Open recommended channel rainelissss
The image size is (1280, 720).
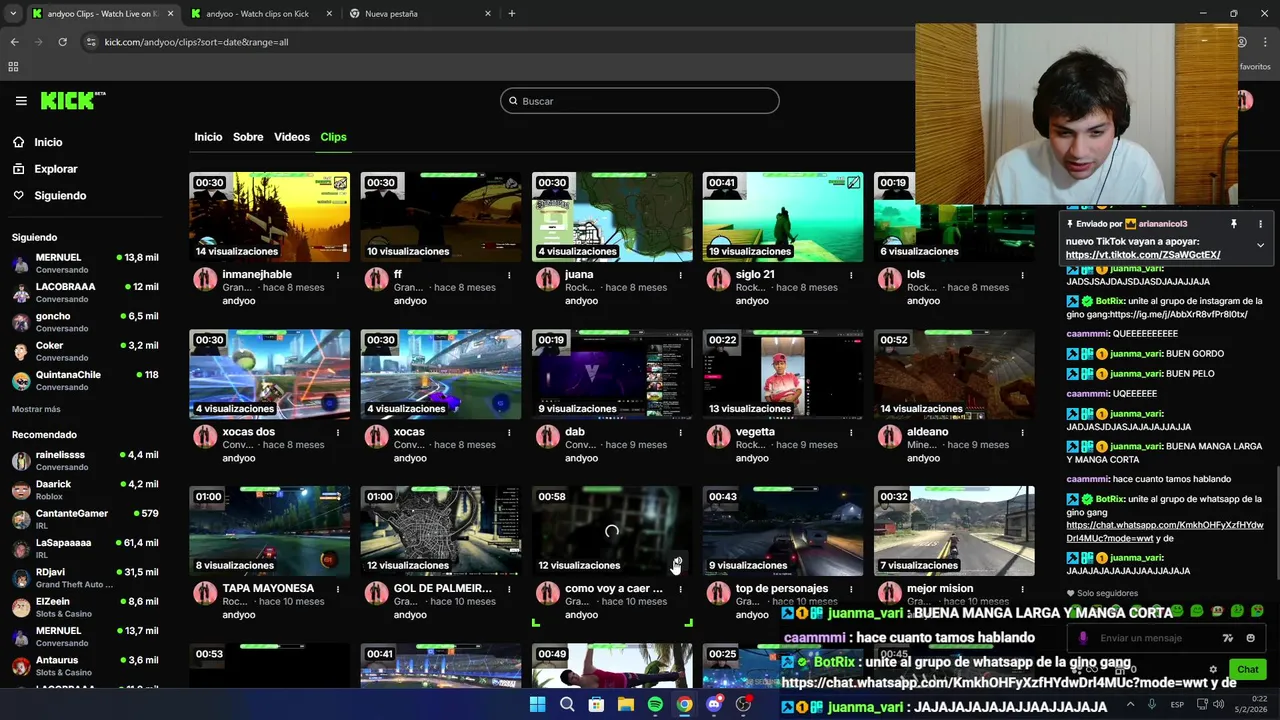[85, 461]
